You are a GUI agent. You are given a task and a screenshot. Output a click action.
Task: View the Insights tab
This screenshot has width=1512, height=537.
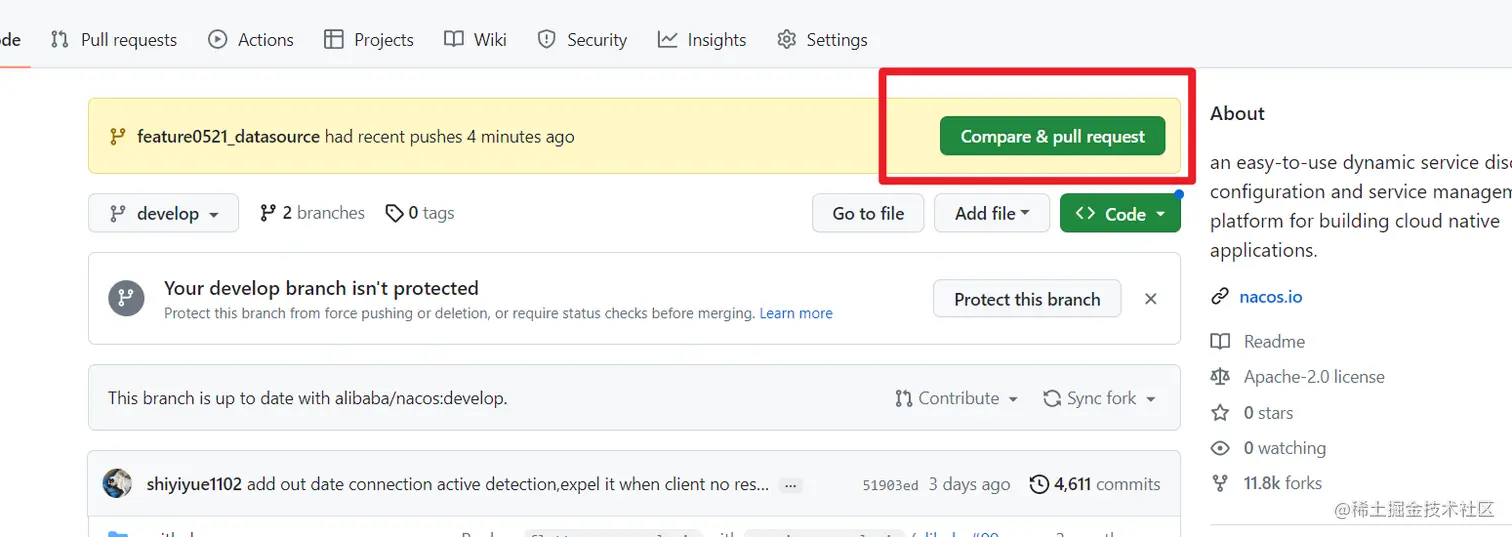pos(702,40)
